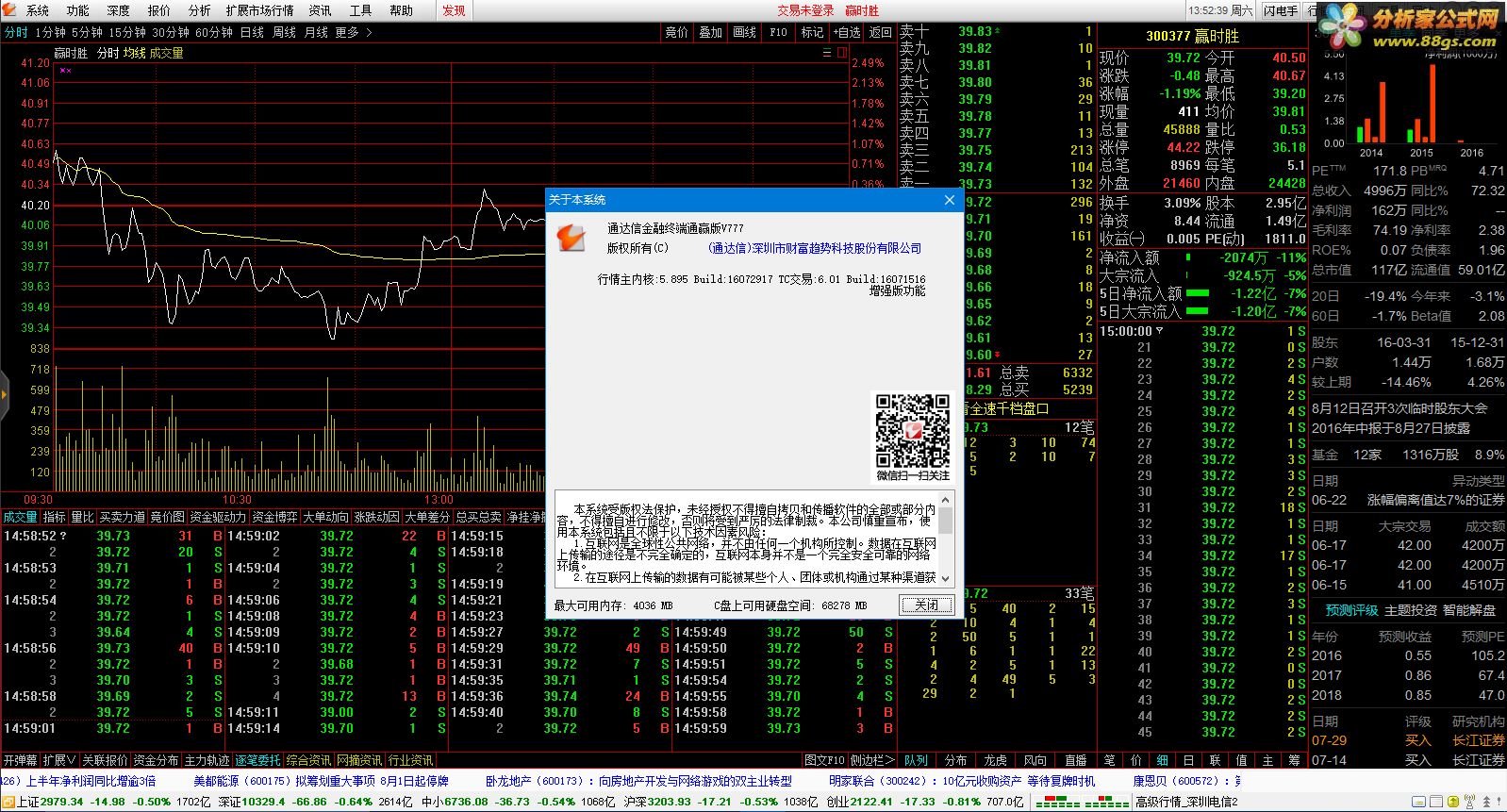Select the 资金博弈 indicator tab

pos(274,517)
